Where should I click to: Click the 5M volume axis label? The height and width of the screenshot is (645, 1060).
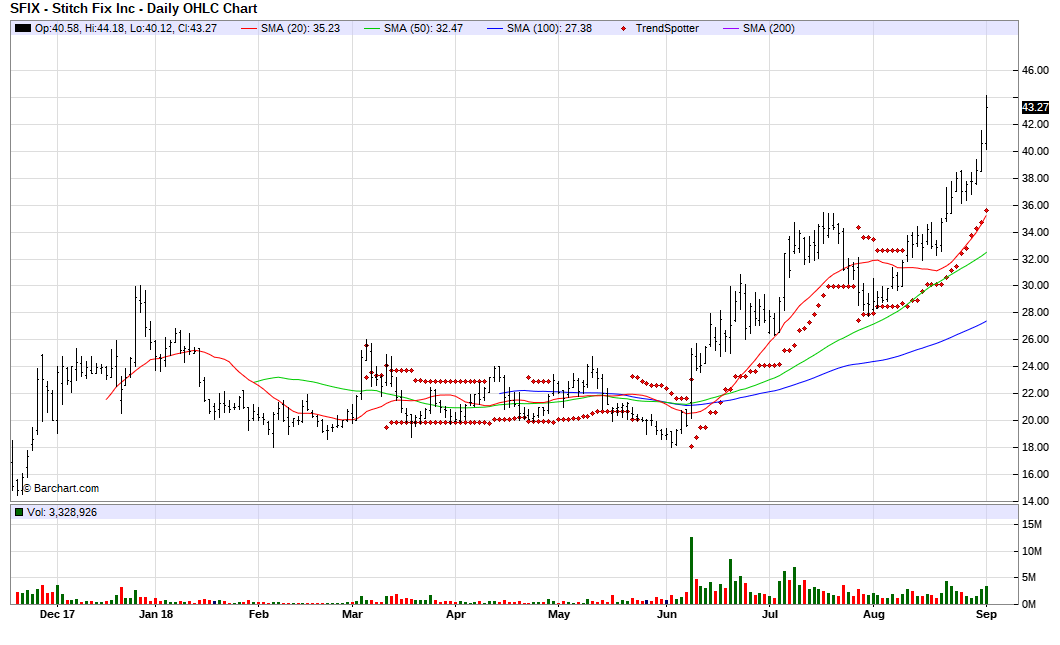[x=1029, y=577]
